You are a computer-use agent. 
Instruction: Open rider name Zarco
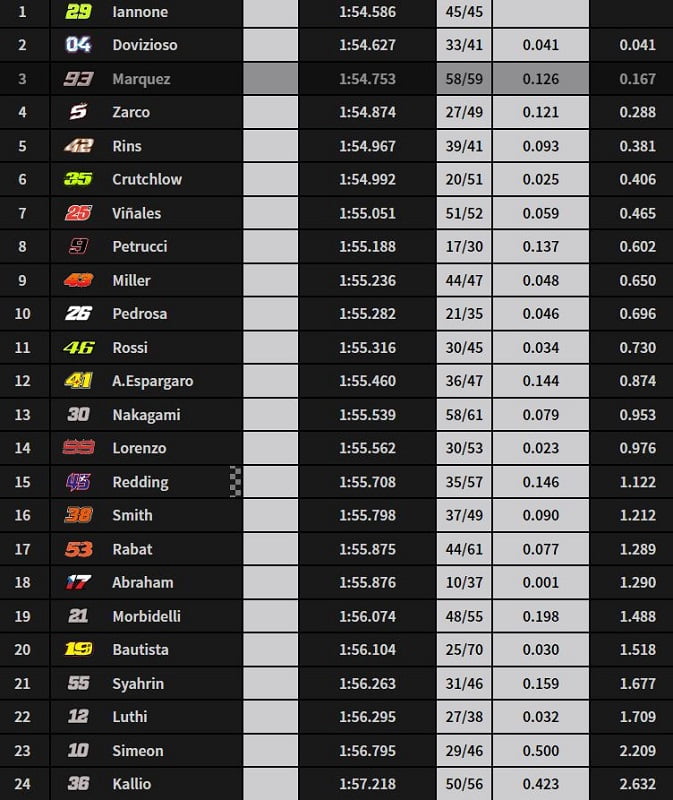coord(133,112)
